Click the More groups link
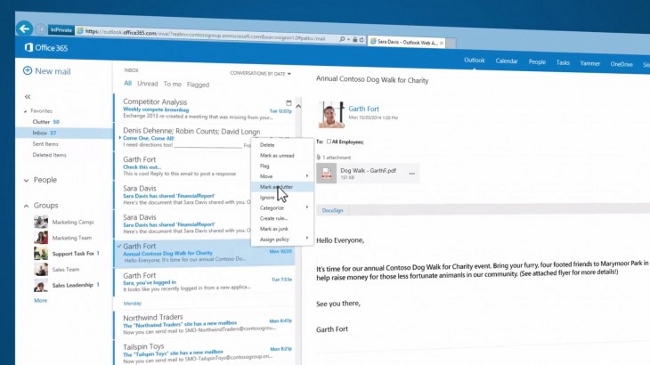Screen dimensions: 650x365 (41, 300)
